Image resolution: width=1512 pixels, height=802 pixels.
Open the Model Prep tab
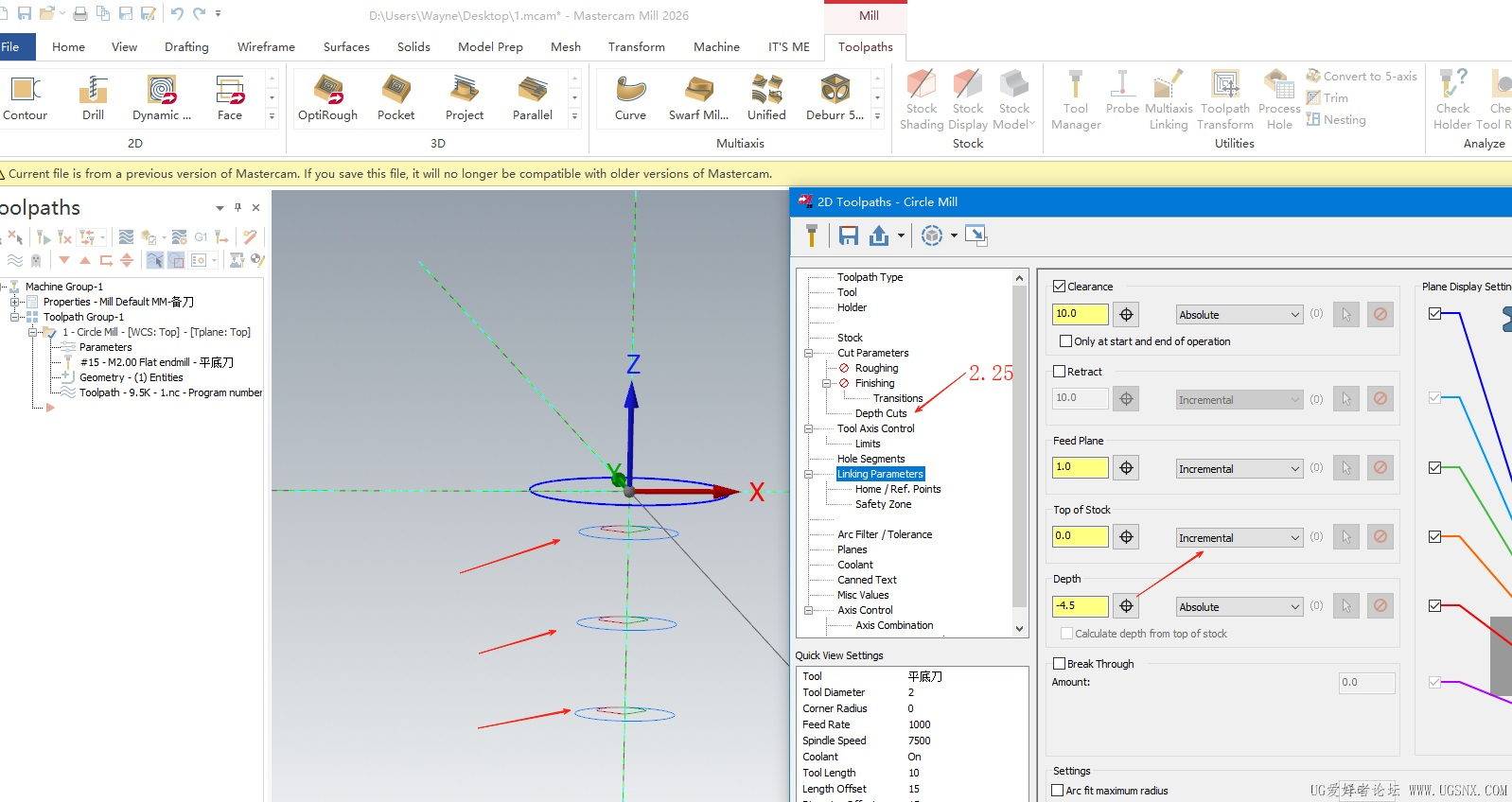(490, 46)
